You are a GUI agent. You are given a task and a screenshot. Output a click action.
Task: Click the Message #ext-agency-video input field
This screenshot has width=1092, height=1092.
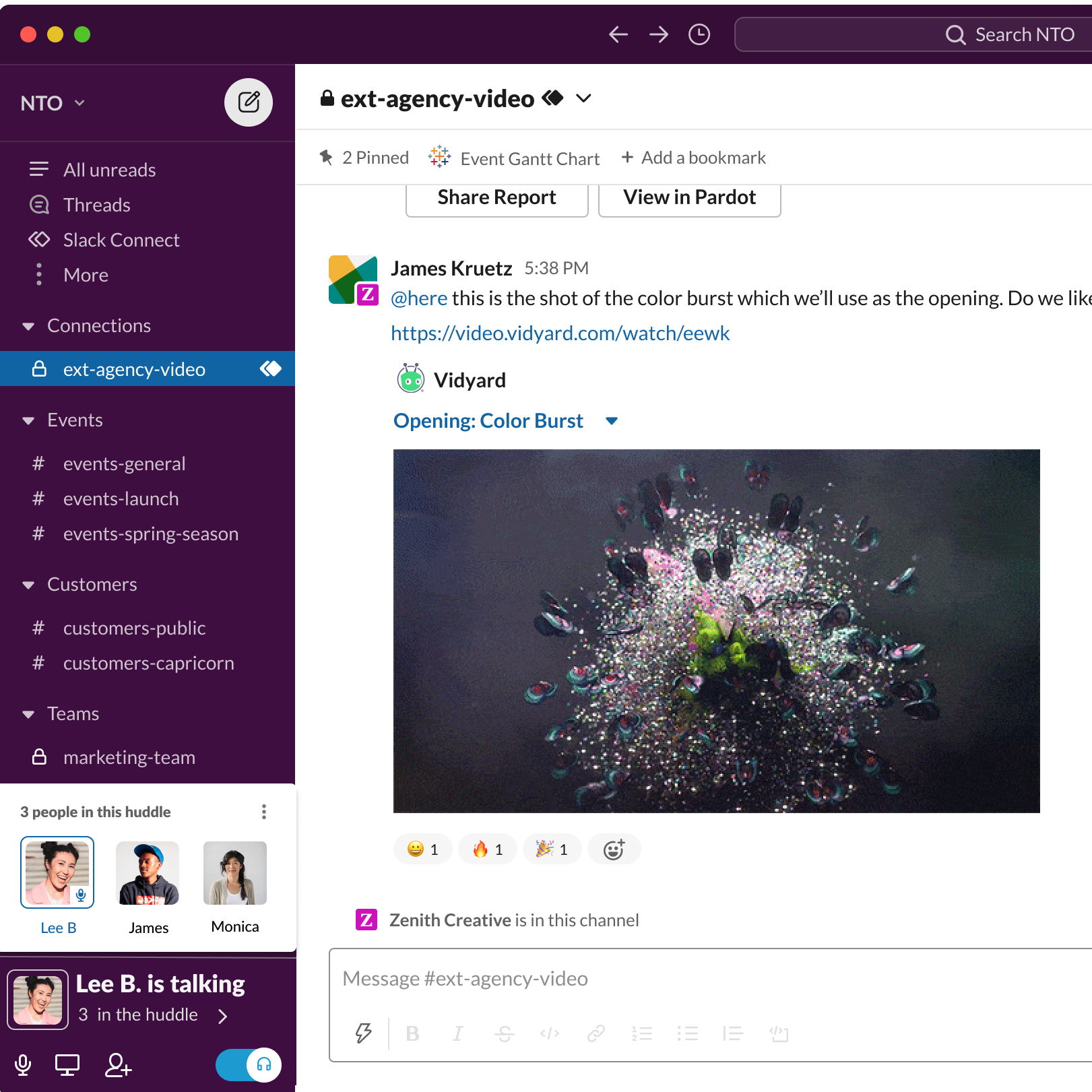(x=707, y=979)
